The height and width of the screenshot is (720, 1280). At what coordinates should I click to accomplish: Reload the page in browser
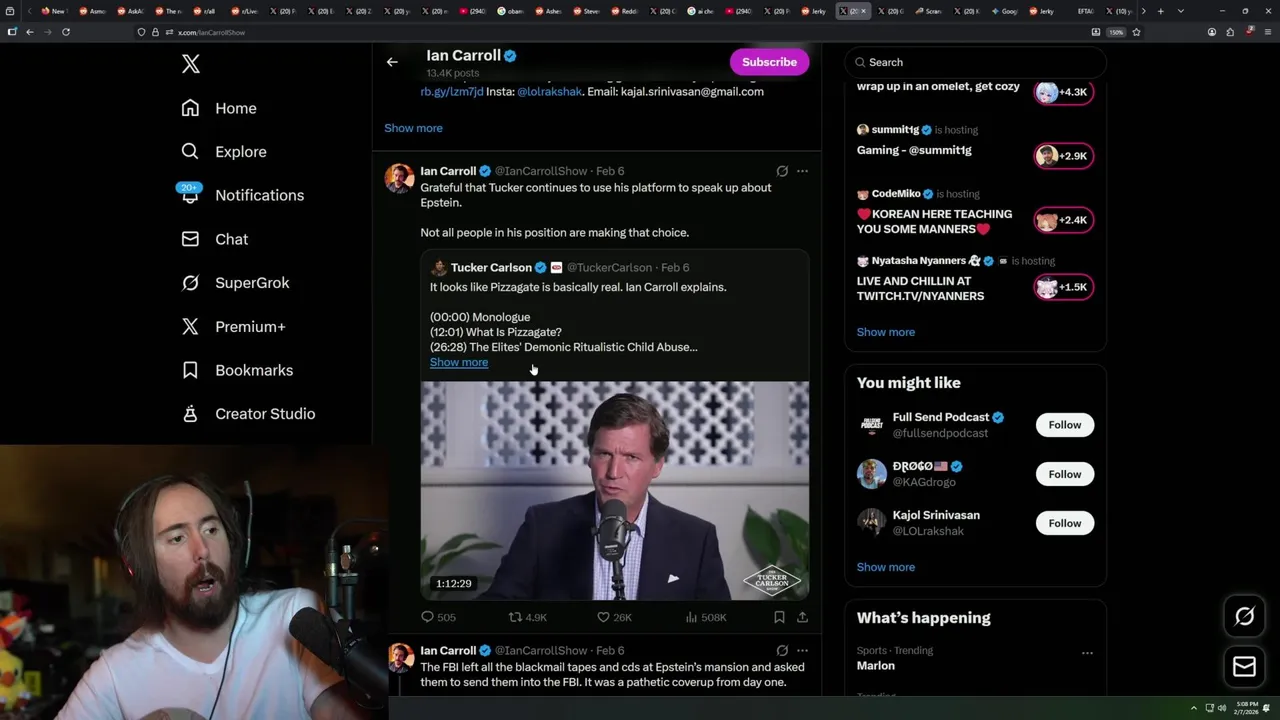pos(66,32)
